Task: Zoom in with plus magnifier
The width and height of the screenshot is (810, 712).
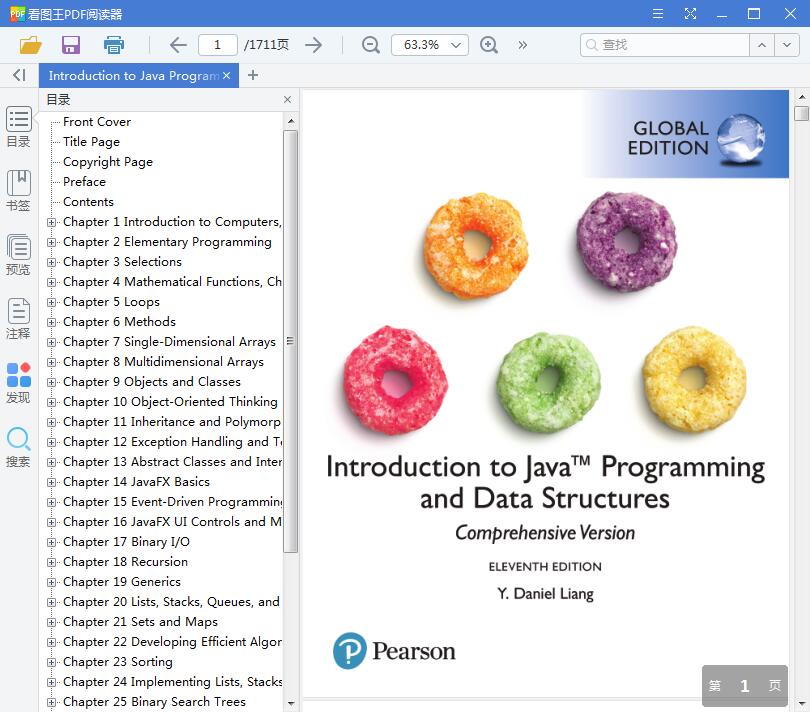Action: tap(489, 45)
